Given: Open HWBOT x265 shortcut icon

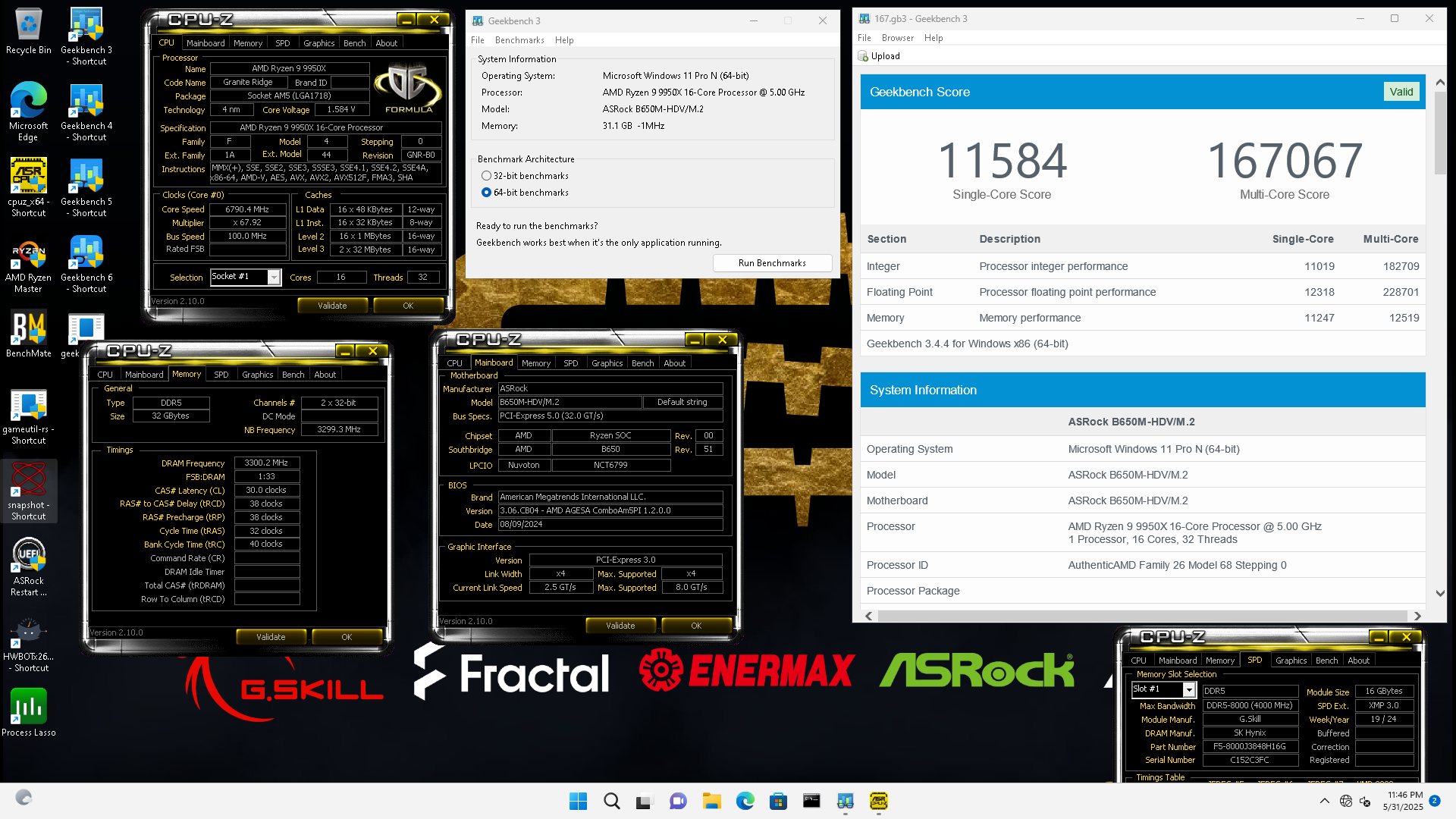Looking at the screenshot, I should point(29,643).
